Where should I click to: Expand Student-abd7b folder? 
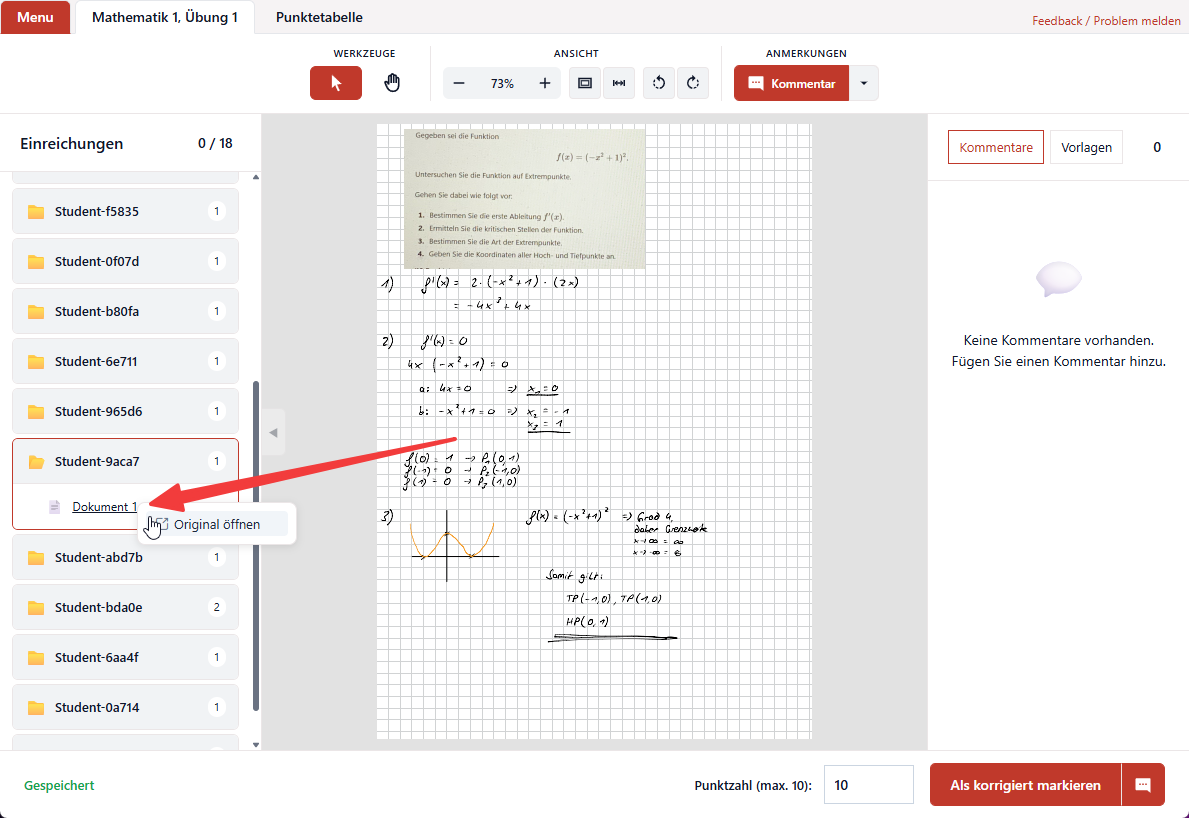(x=125, y=557)
